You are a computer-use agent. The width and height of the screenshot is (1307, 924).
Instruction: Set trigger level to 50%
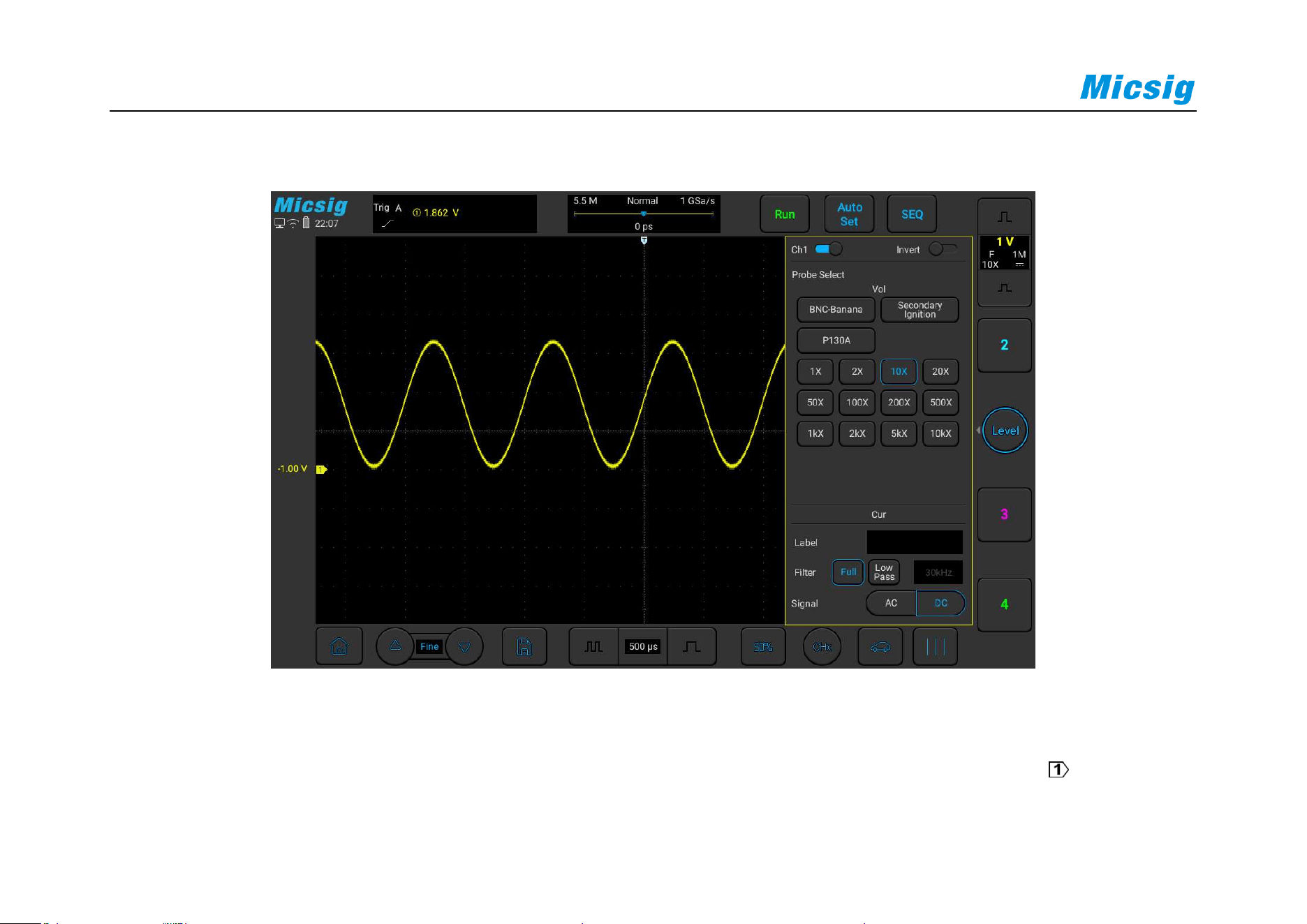(763, 646)
